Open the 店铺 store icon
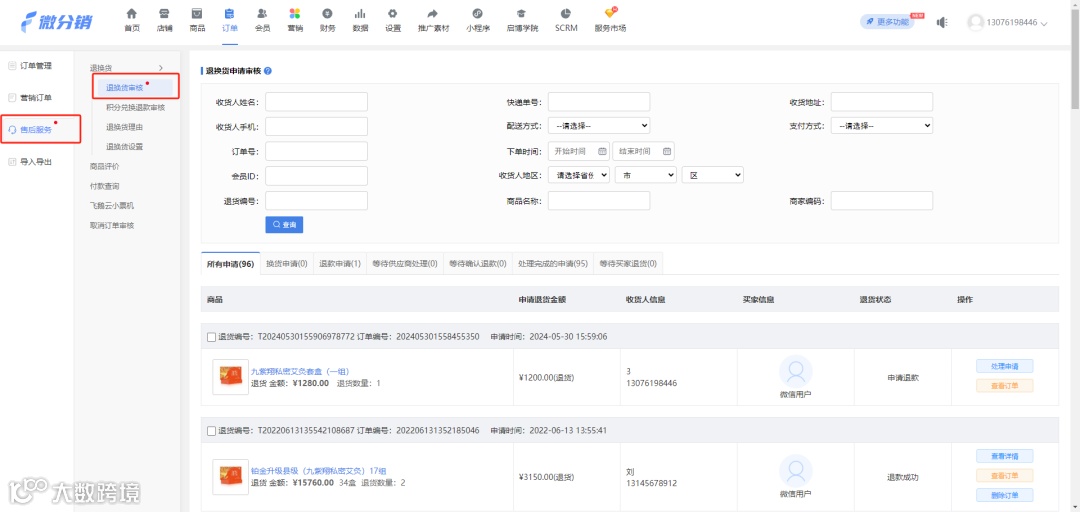The height and width of the screenshot is (512, 1080). point(164,14)
